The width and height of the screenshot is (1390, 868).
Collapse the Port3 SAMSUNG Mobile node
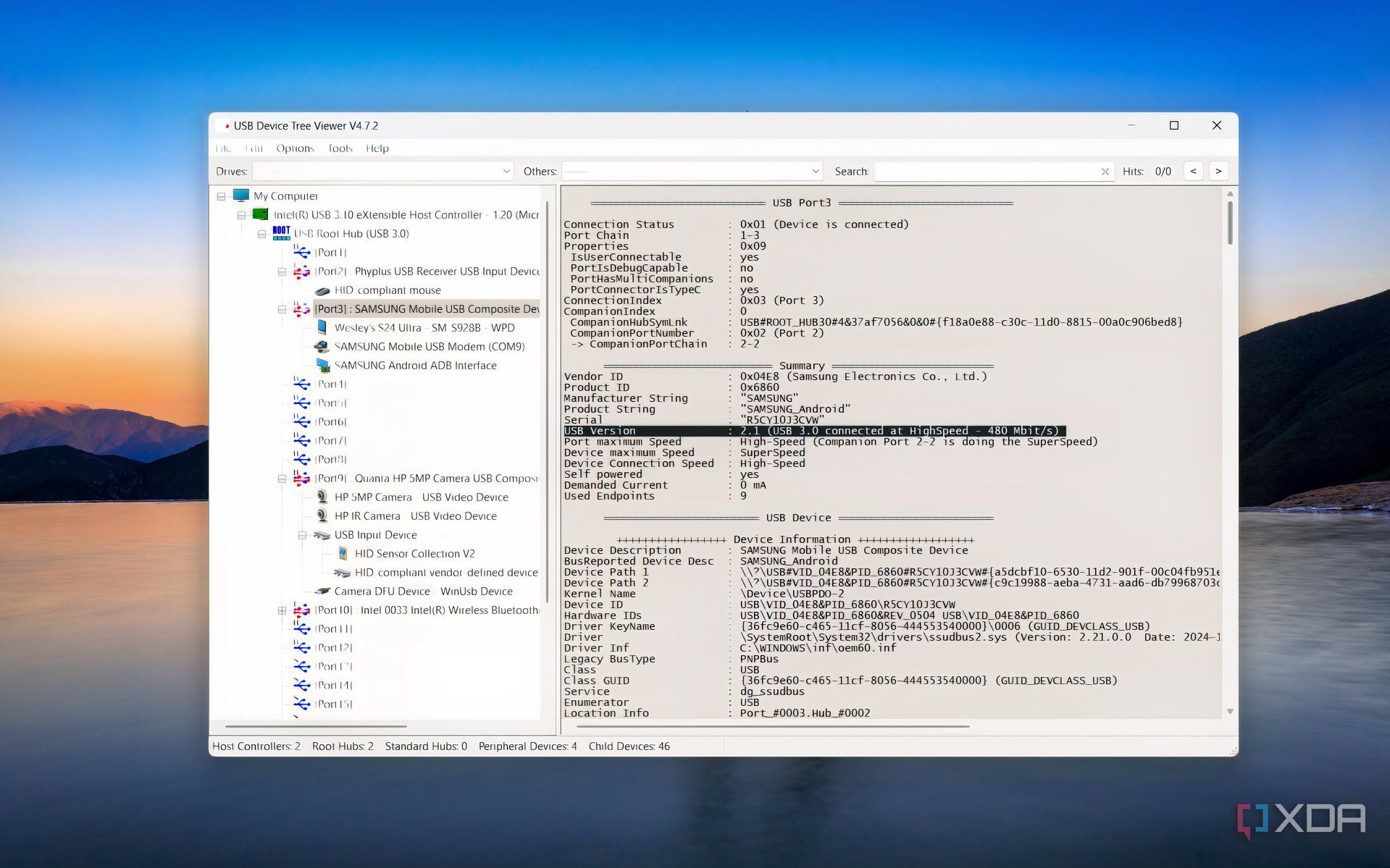282,309
